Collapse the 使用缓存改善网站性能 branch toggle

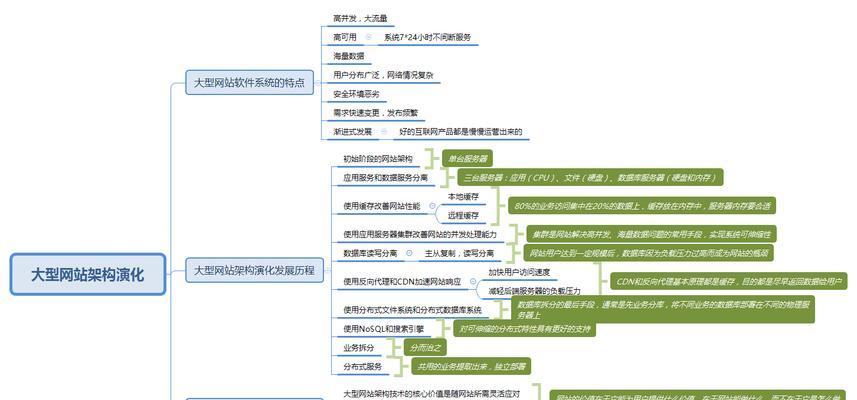pos(432,206)
